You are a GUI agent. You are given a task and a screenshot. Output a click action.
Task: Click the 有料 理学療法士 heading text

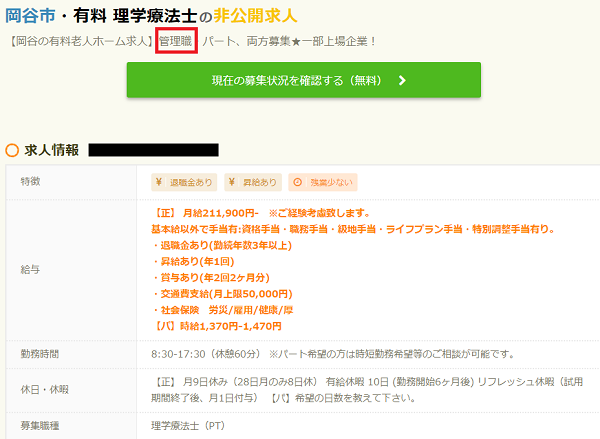[135, 16]
